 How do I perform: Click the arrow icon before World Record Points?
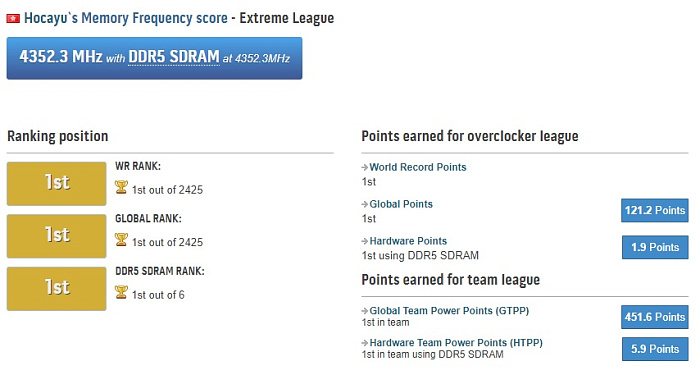point(365,167)
